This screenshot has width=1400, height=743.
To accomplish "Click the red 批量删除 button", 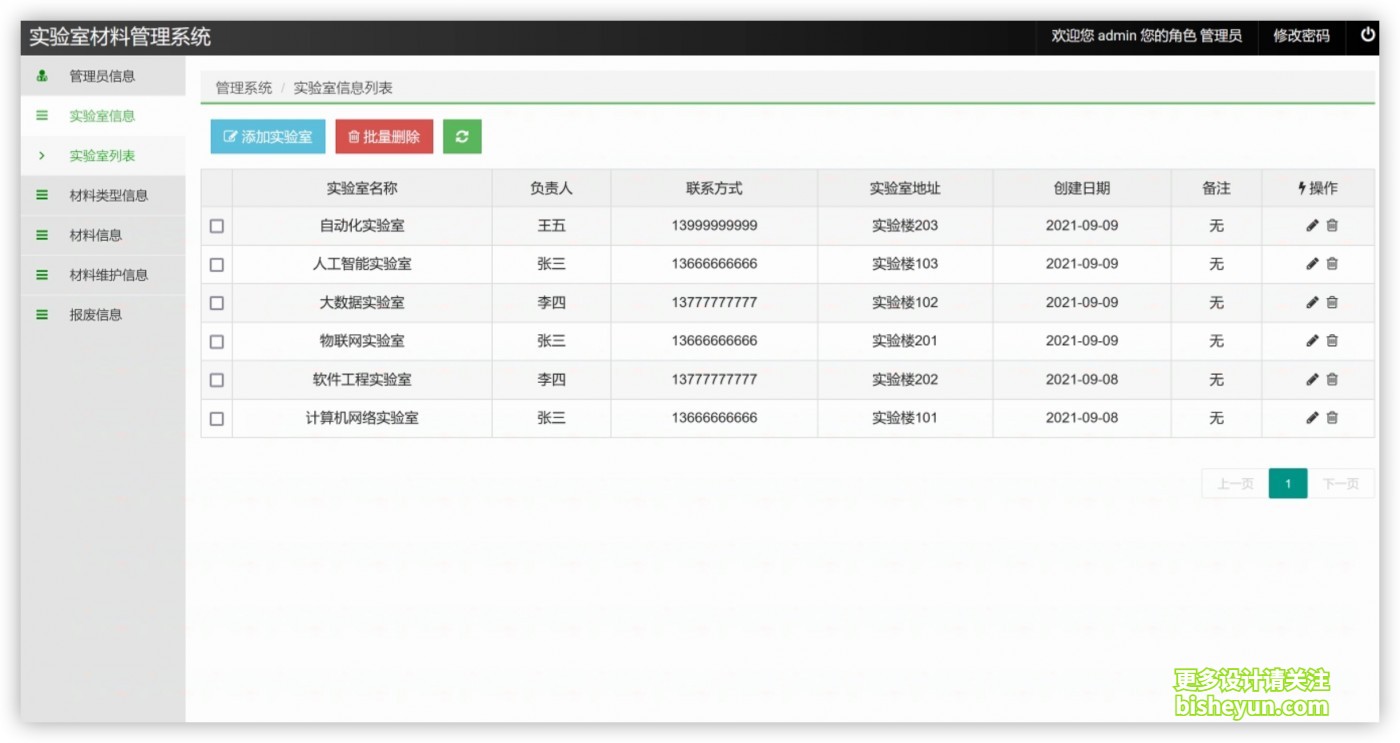I will [384, 137].
